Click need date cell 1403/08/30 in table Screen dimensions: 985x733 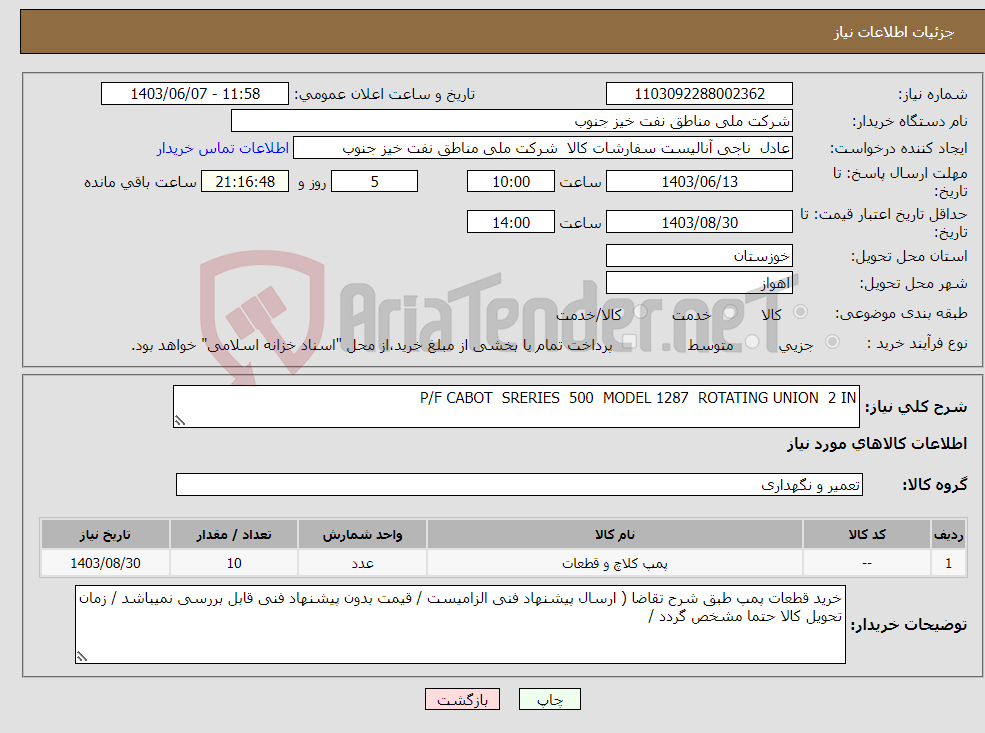[x=105, y=563]
